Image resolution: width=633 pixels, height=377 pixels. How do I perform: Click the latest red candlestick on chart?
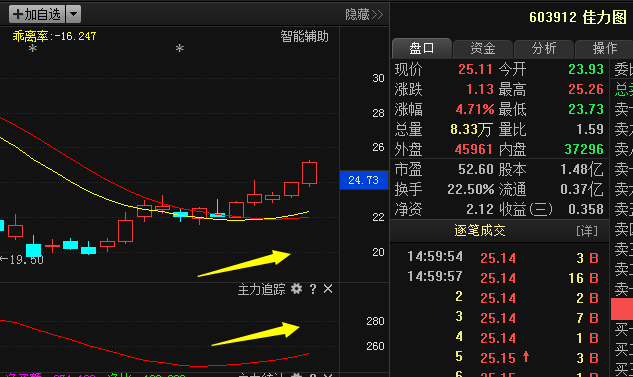(309, 173)
